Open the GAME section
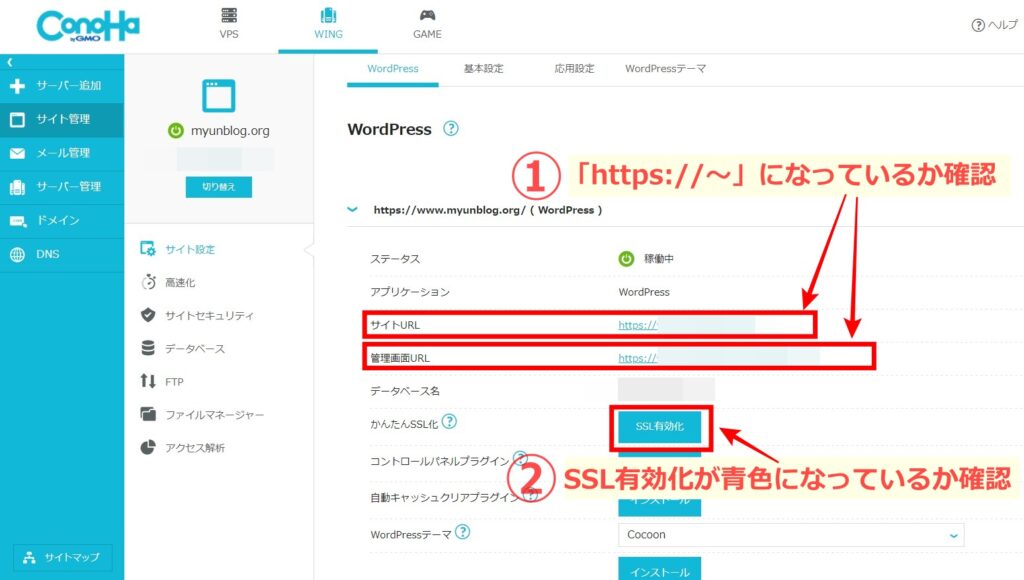This screenshot has width=1024, height=580. [427, 24]
